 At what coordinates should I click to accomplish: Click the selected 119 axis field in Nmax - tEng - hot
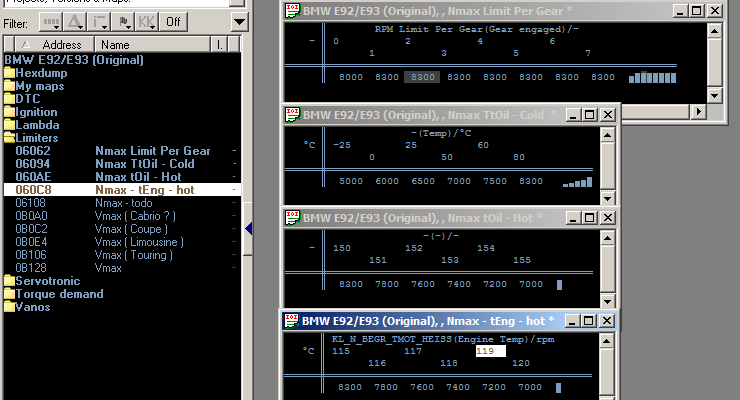point(490,351)
